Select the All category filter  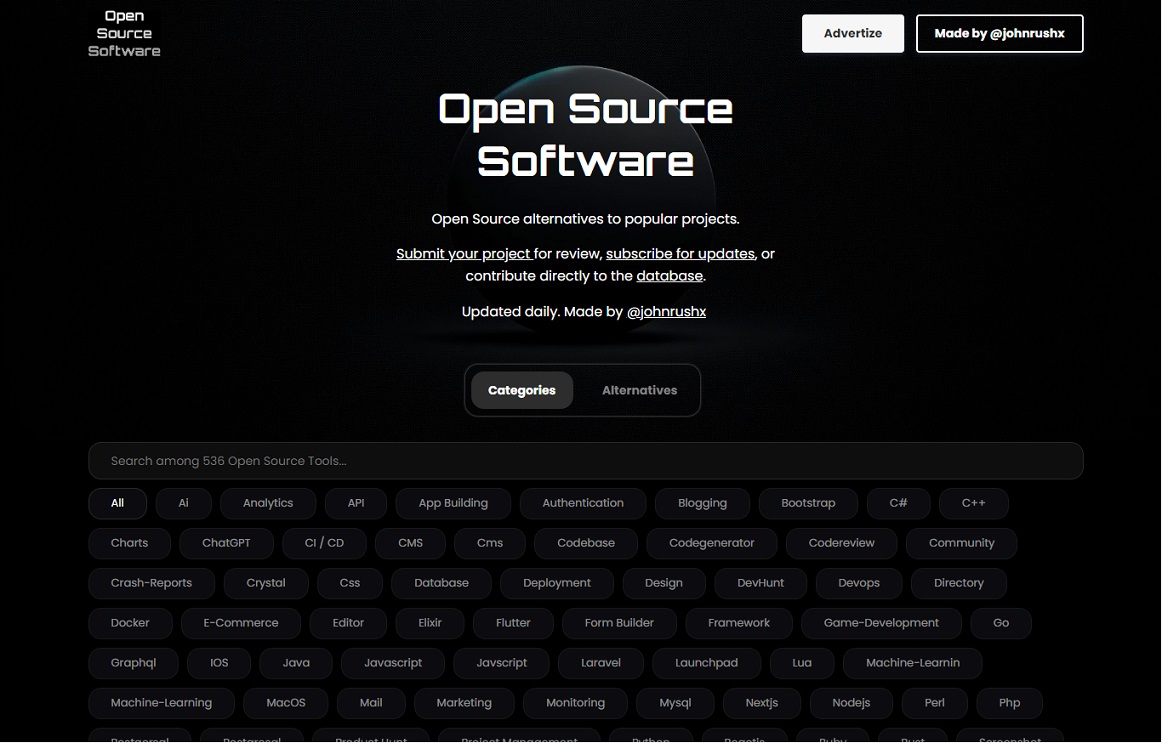coord(117,503)
